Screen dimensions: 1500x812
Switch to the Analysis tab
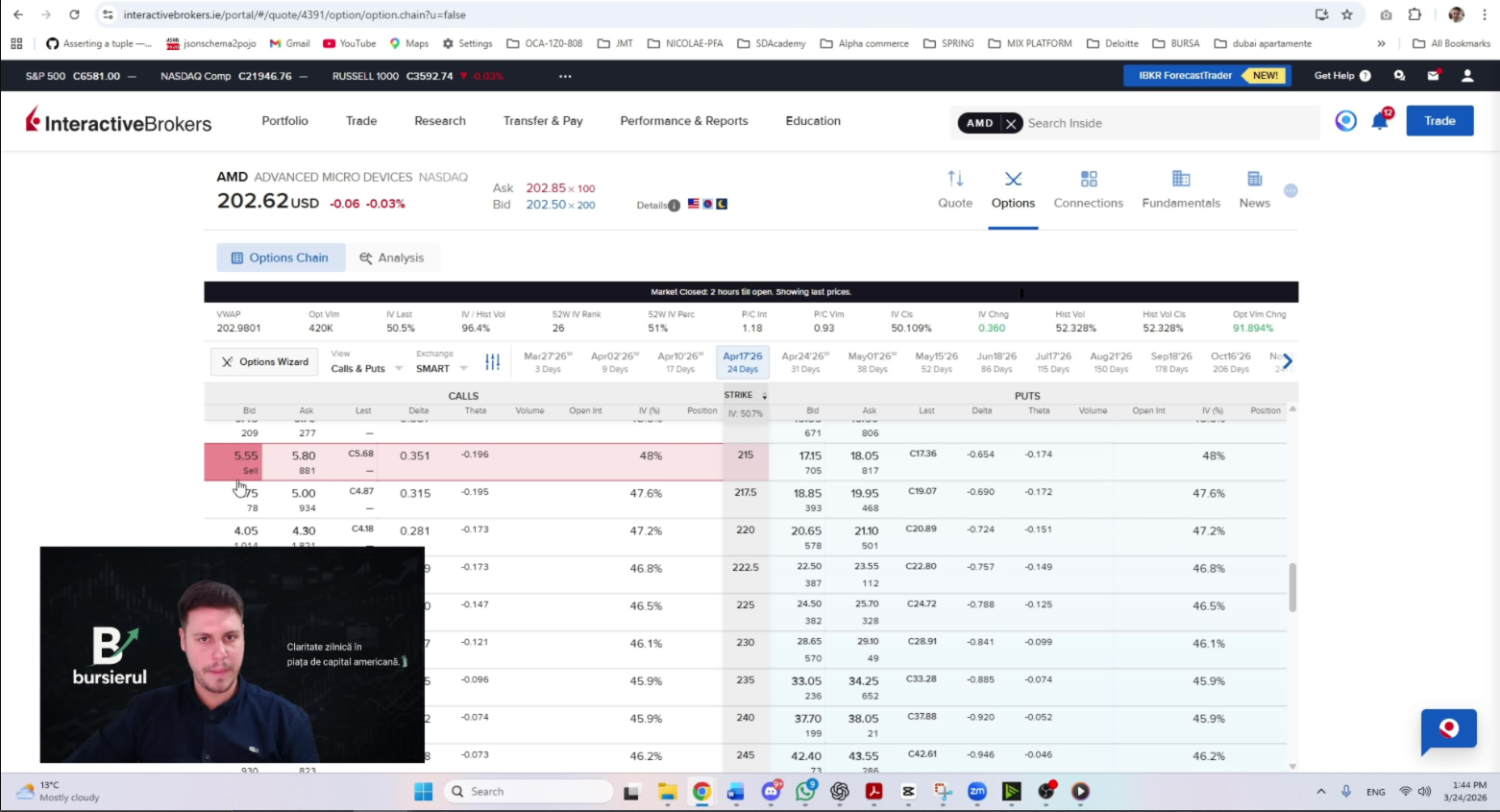point(392,258)
